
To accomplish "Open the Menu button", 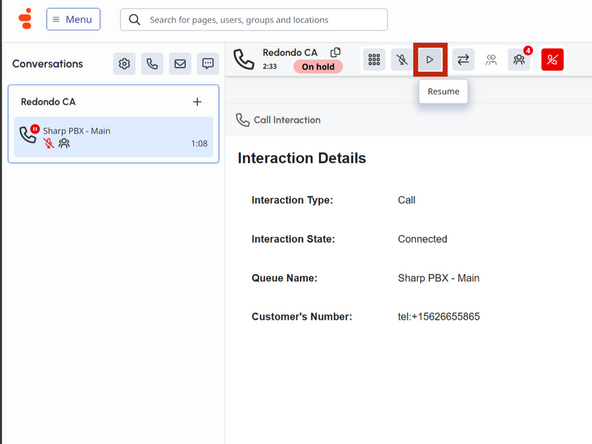I will click(x=73, y=19).
